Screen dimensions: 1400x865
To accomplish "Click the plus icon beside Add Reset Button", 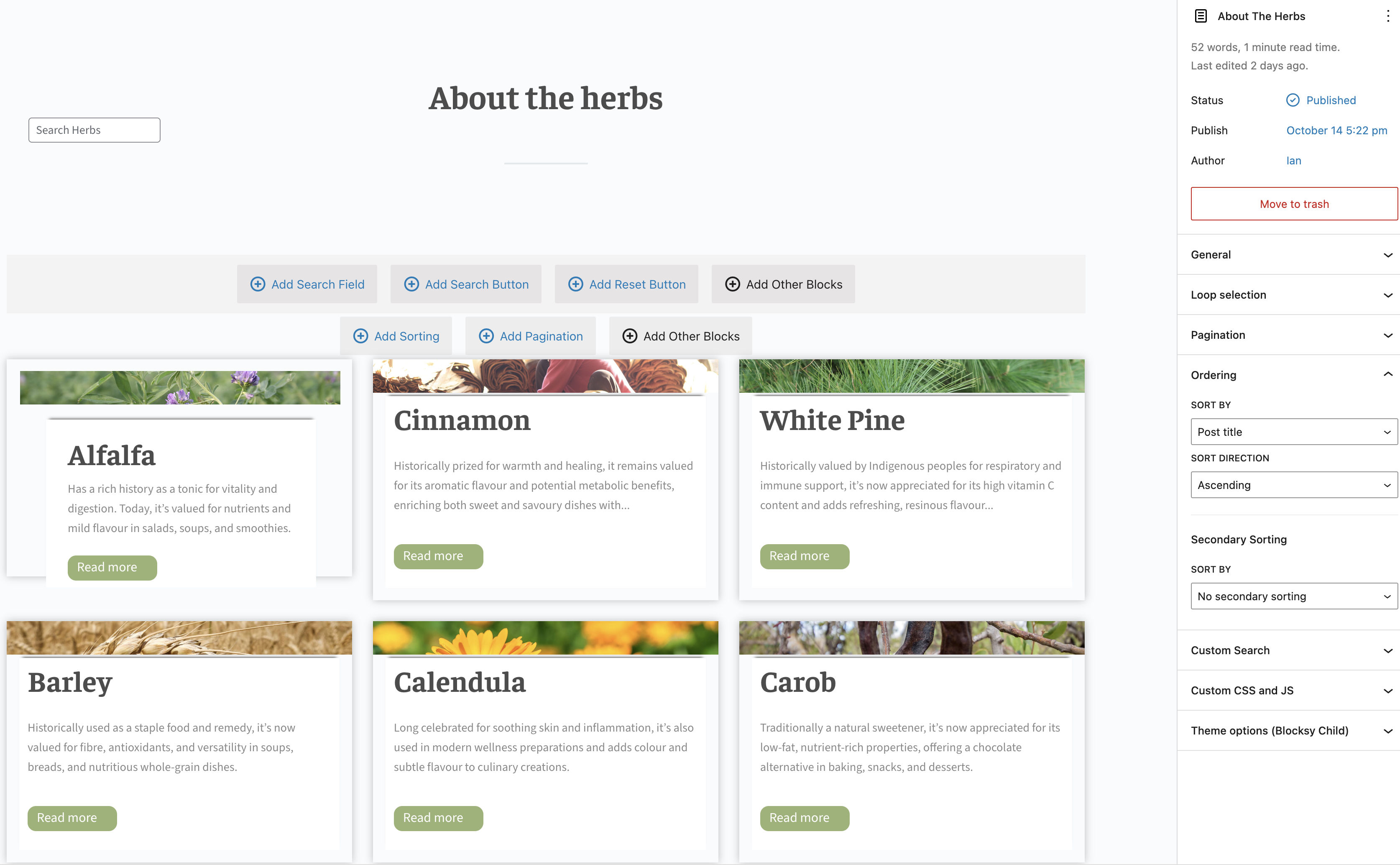I will (575, 284).
